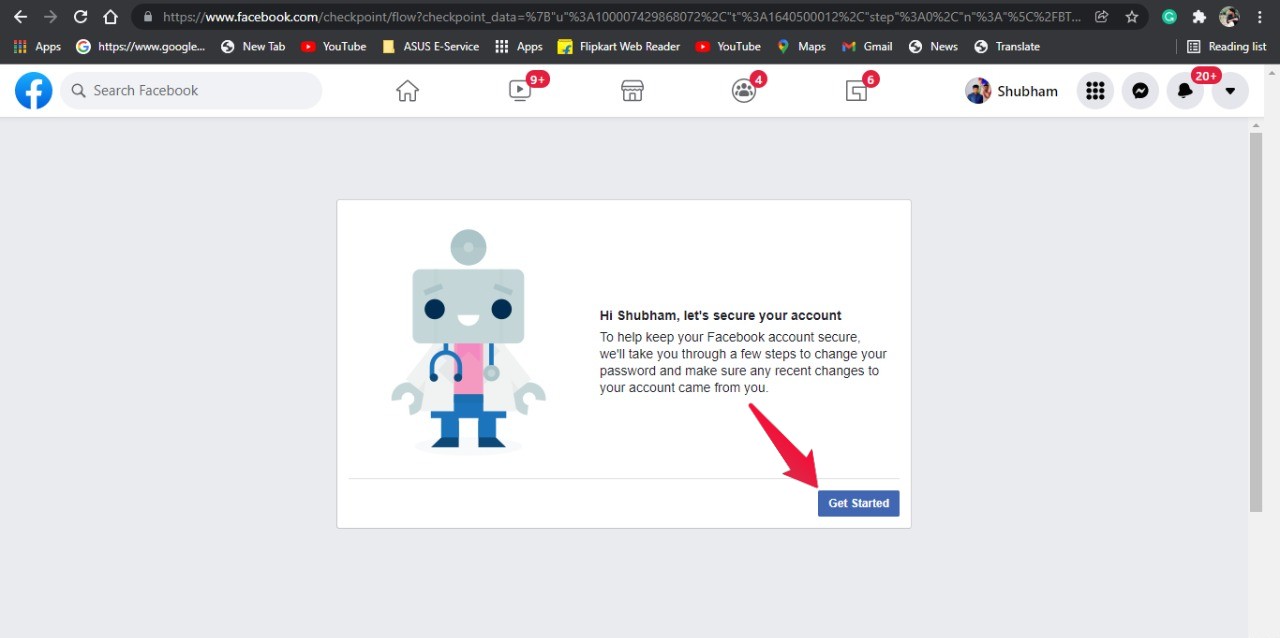Click the Facebook logo
The height and width of the screenshot is (638, 1280).
(x=34, y=91)
